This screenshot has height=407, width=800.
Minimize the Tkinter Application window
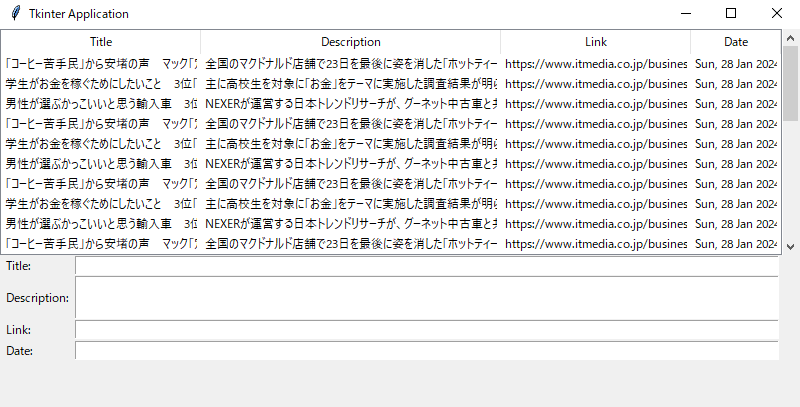[685, 14]
